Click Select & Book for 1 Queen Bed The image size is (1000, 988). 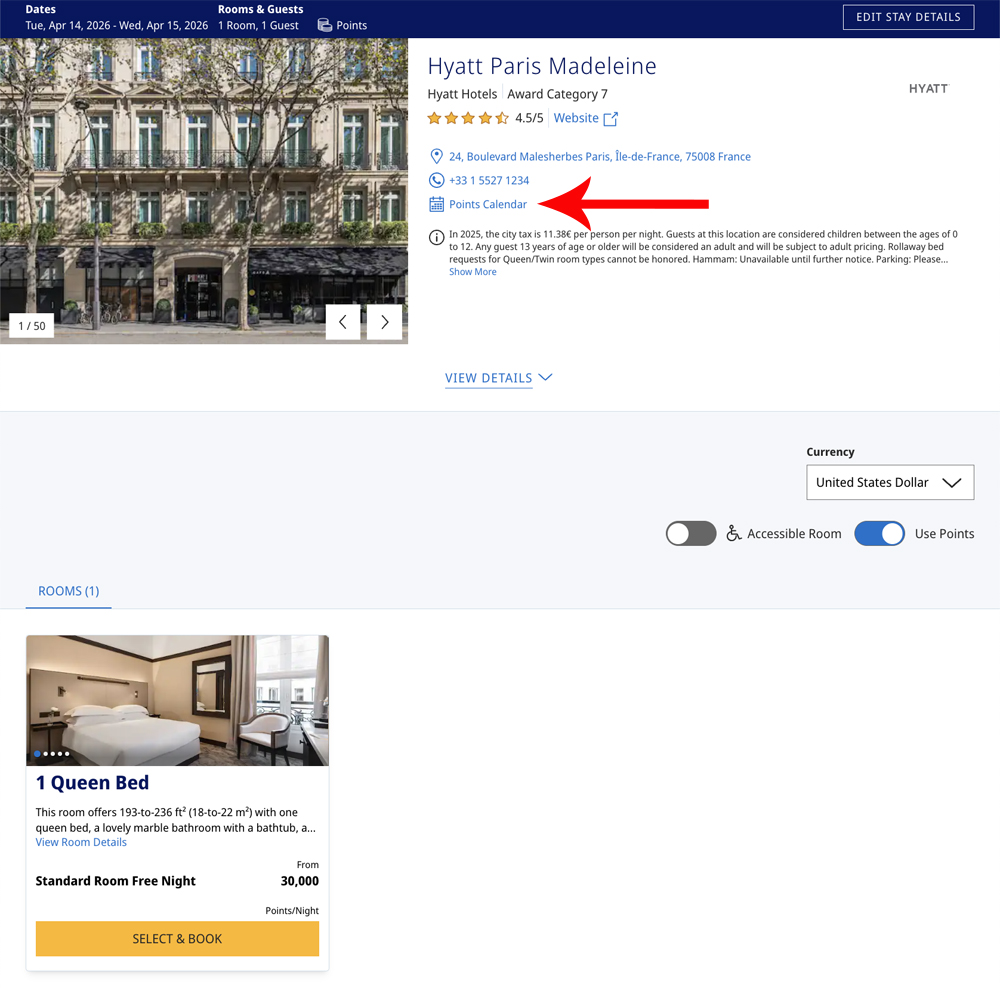coord(177,939)
